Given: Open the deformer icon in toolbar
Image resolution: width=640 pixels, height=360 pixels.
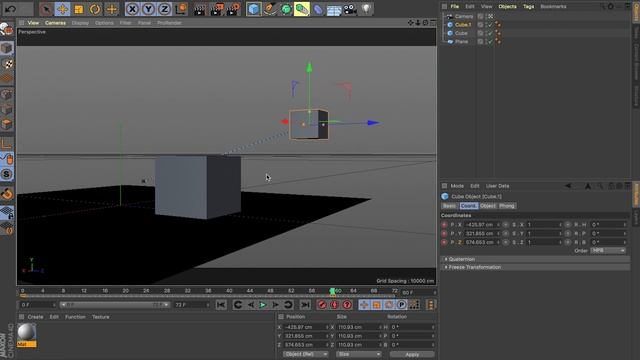Looking at the screenshot, I should pos(318,9).
